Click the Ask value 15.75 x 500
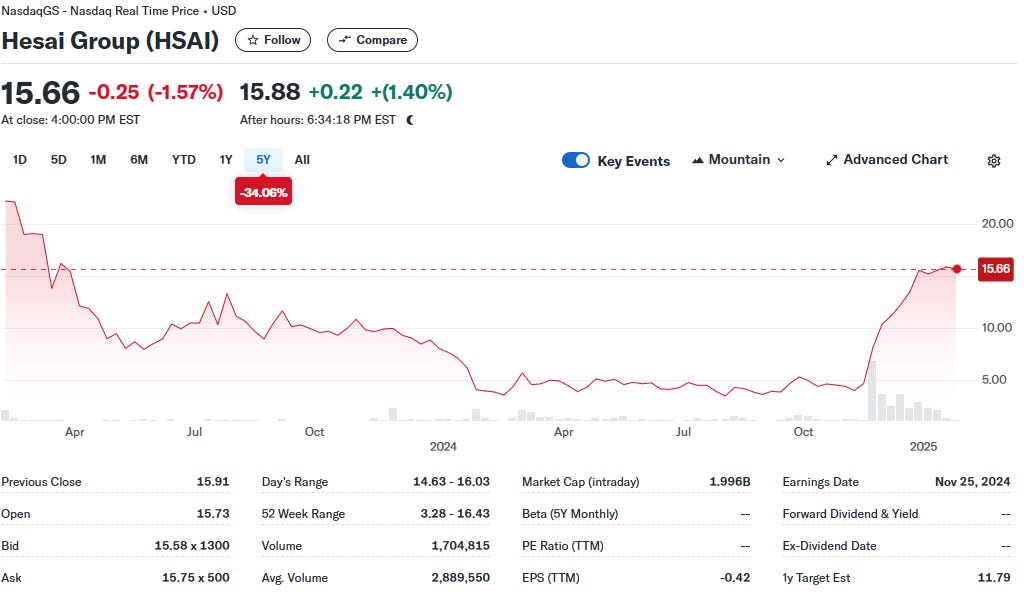The image size is (1029, 600). [196, 578]
